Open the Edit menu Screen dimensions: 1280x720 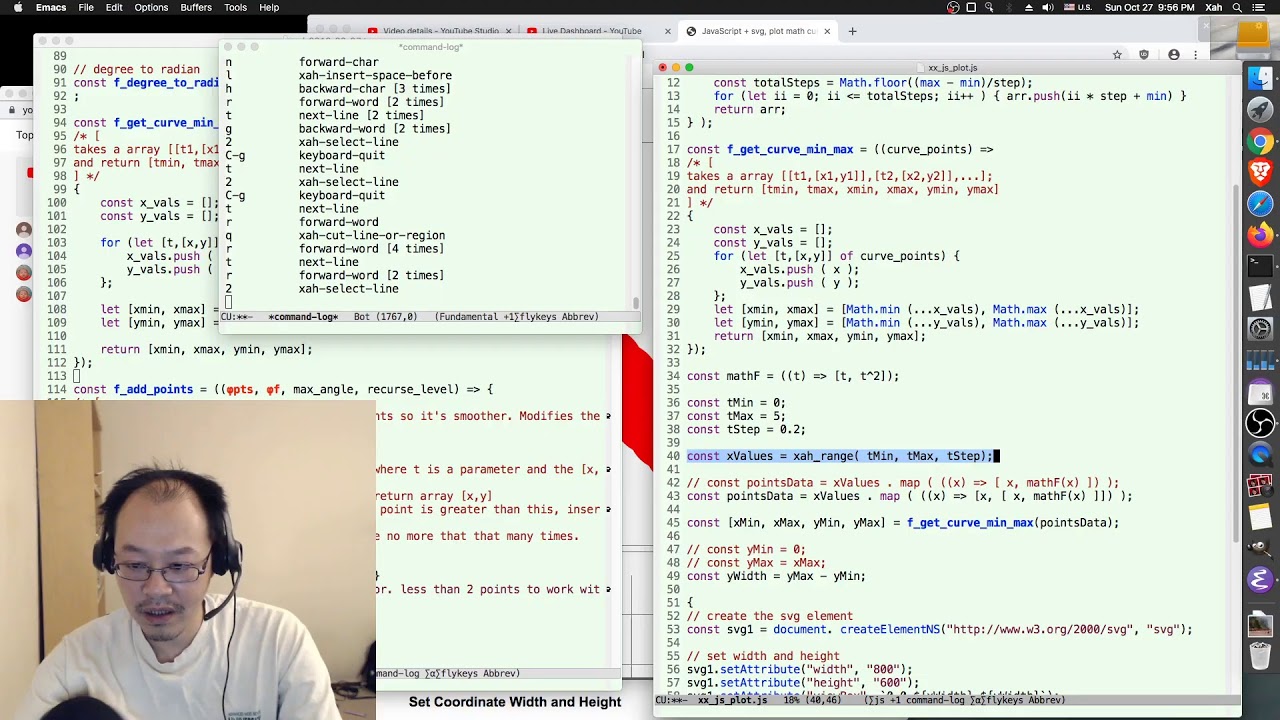[x=114, y=7]
